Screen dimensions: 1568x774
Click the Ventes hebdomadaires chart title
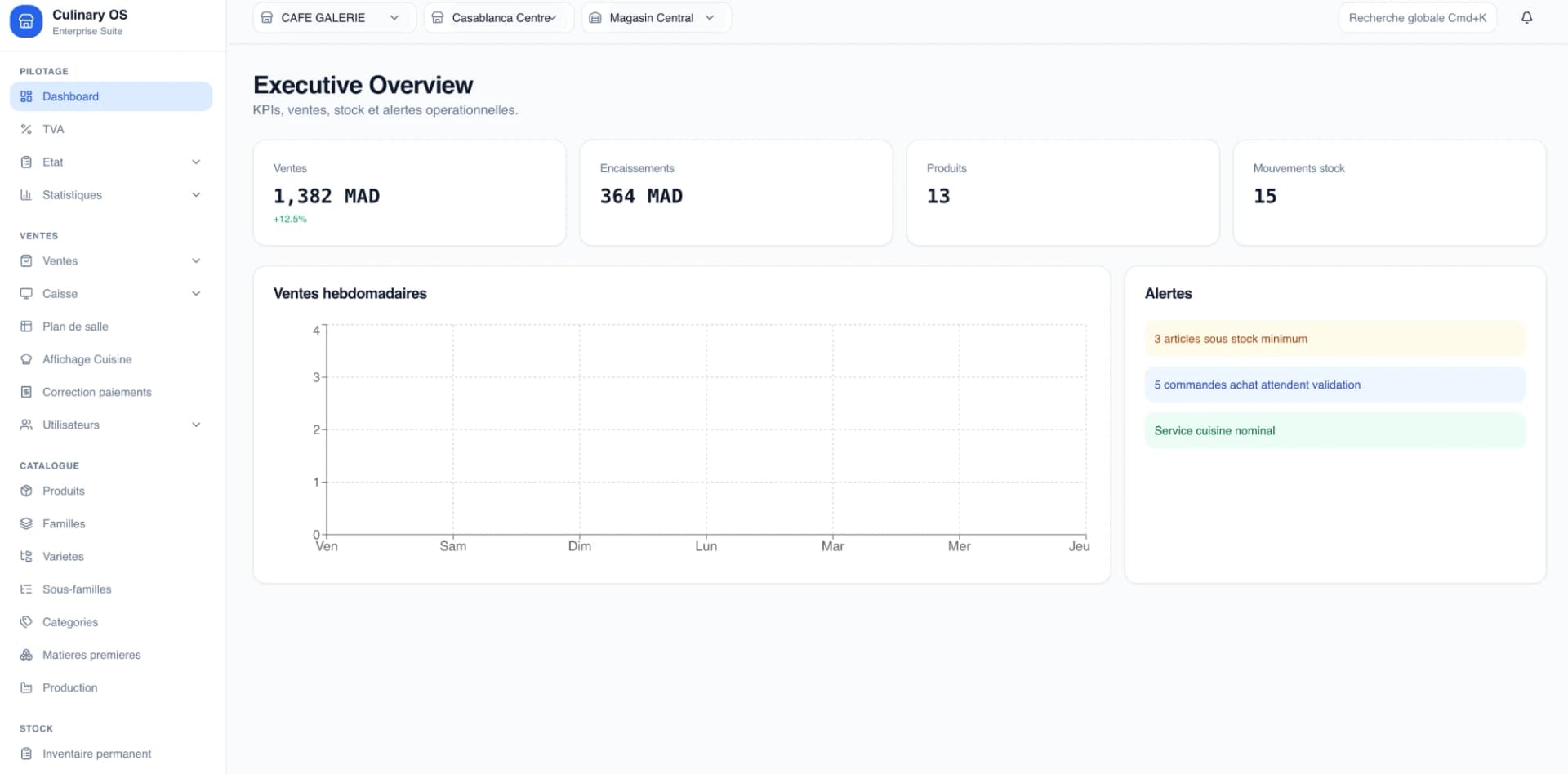350,293
